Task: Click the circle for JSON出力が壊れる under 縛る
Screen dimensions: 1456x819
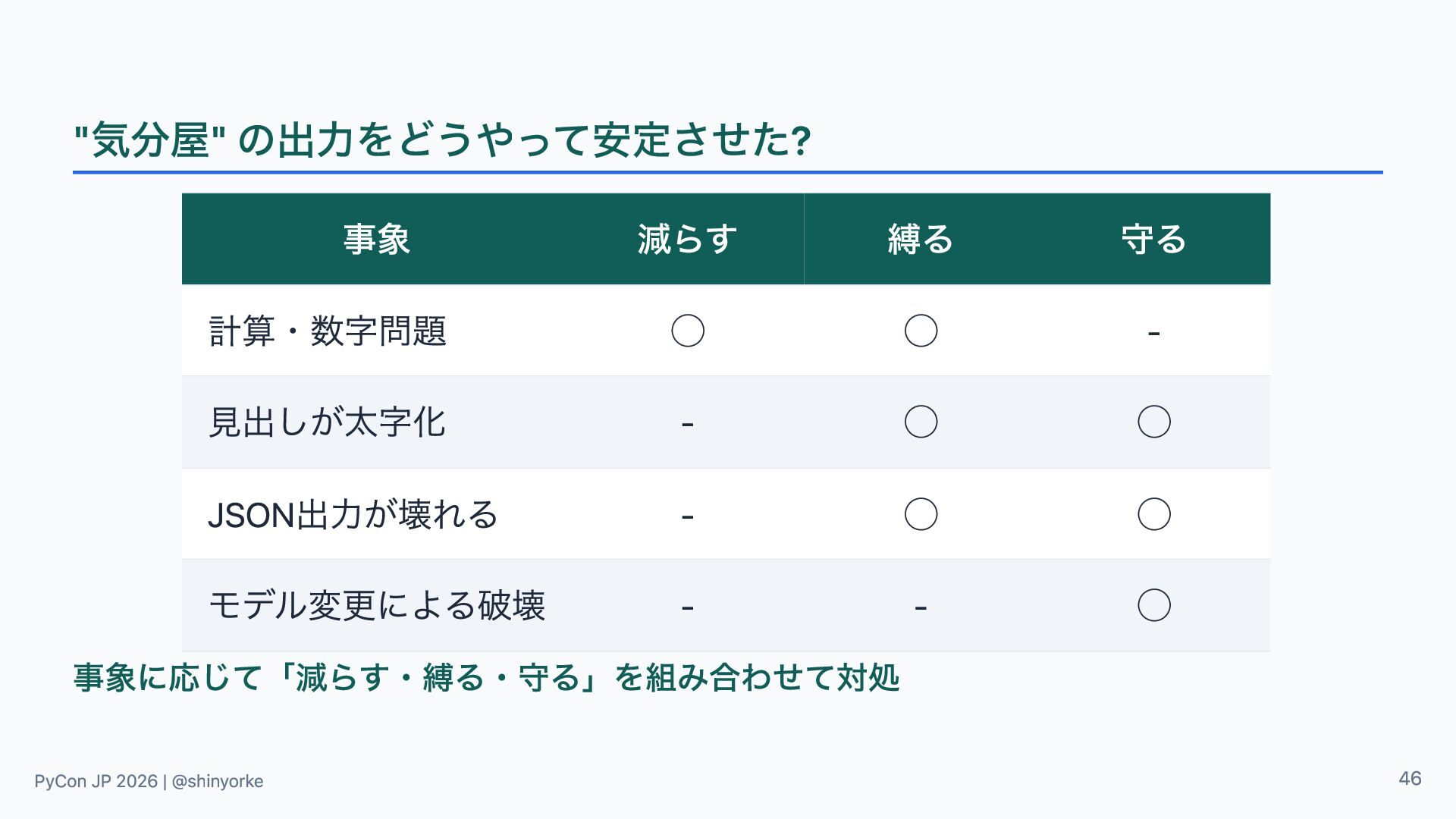Action: 921,514
